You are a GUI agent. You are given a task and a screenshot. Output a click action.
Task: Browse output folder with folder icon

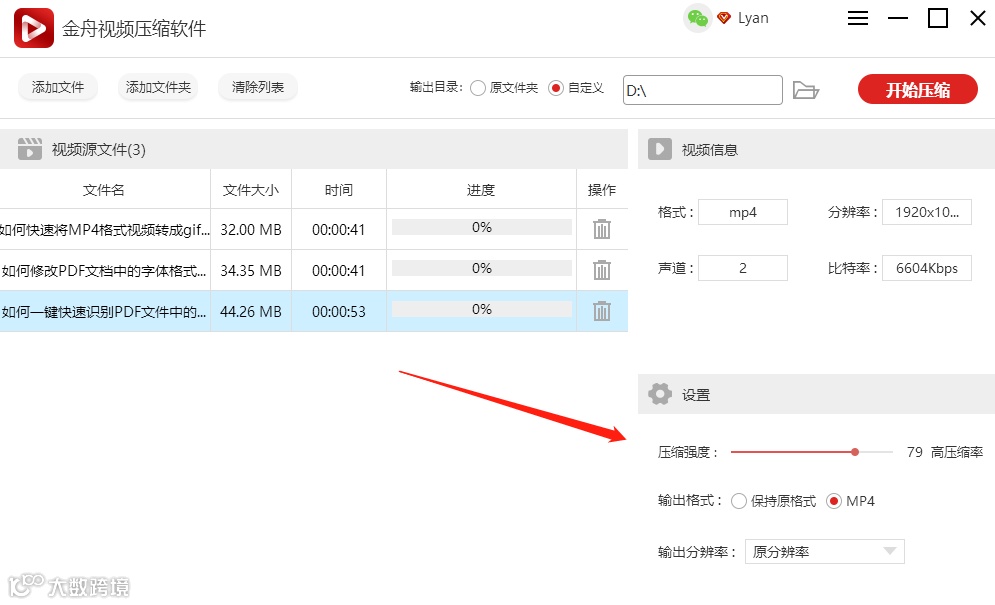(806, 90)
